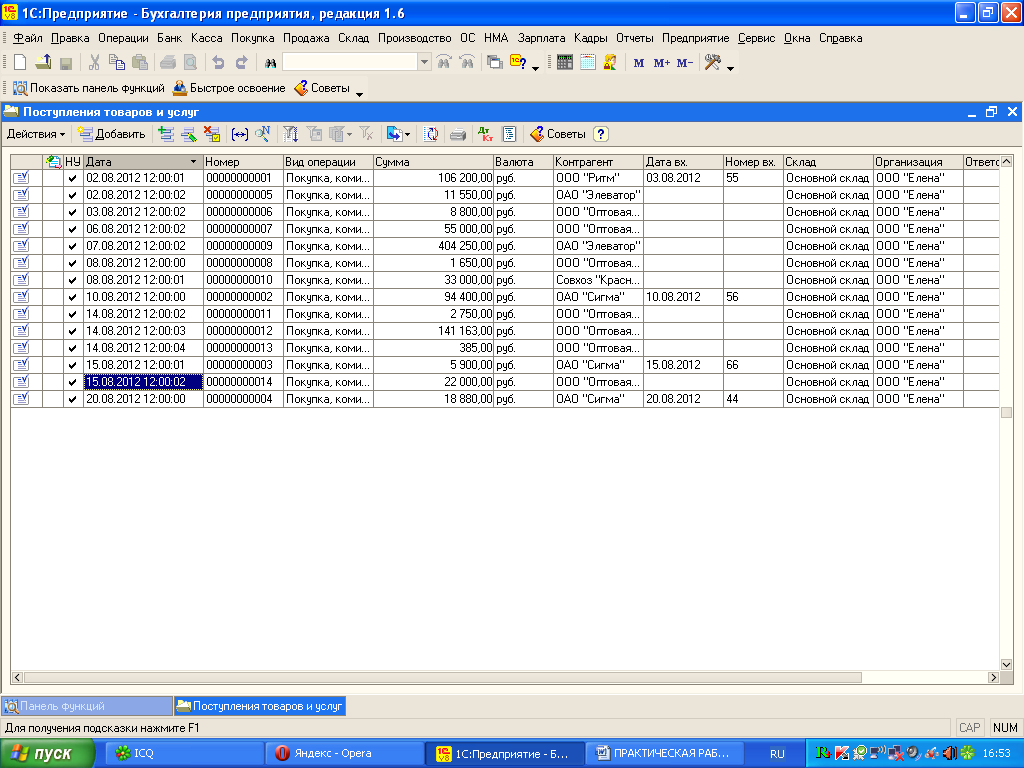Image resolution: width=1024 pixels, height=768 pixels.
Task: Switch to the Панель функций tab
Action: [x=87, y=706]
